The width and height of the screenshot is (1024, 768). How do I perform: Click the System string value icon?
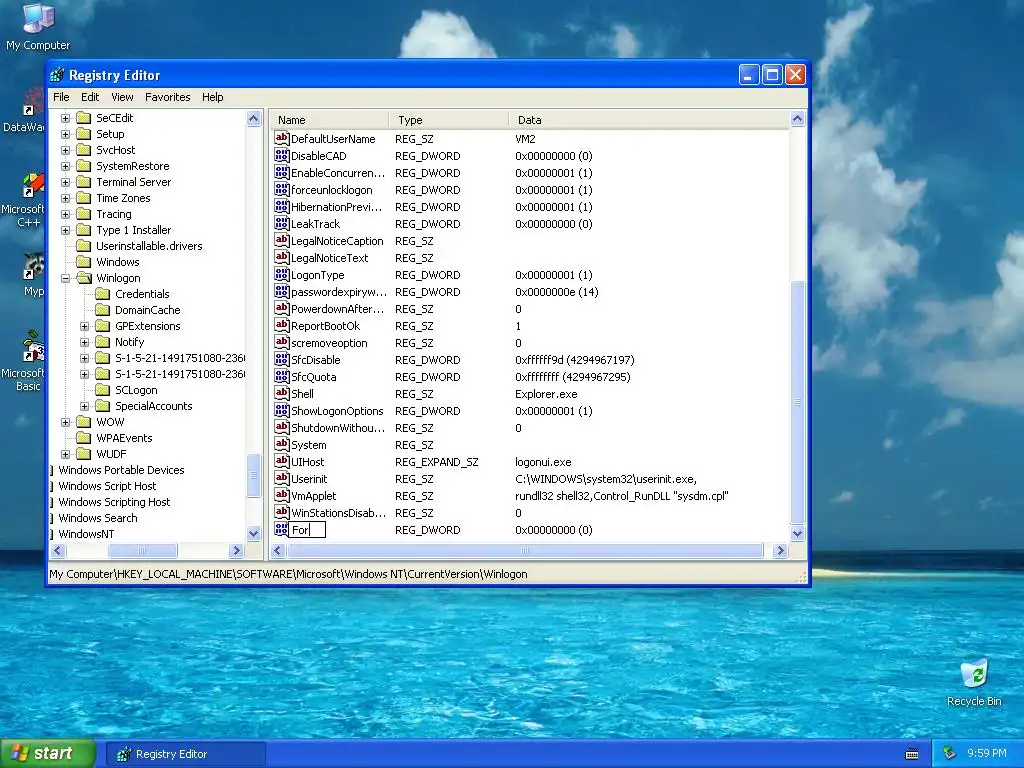(281, 444)
